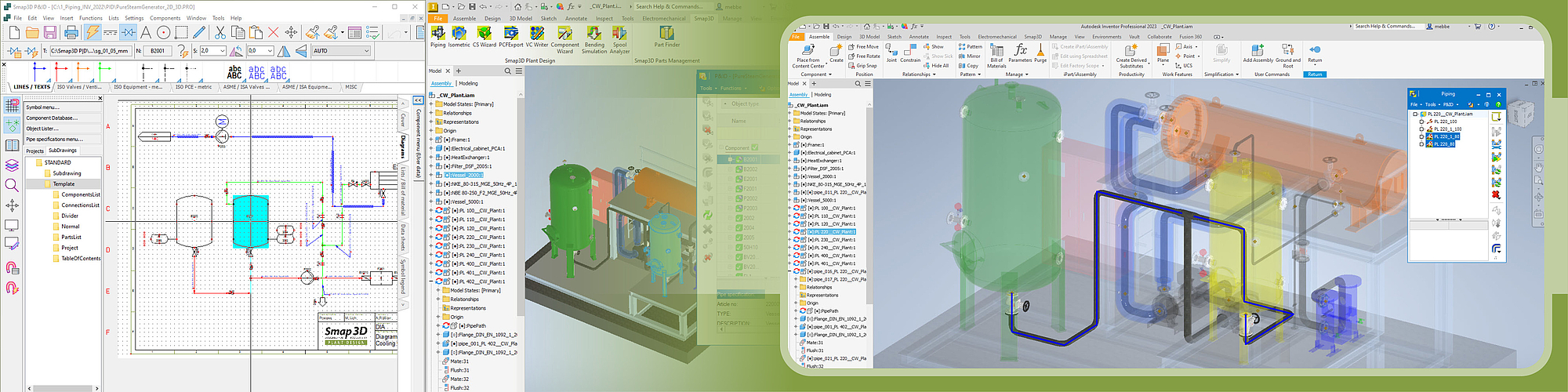1568x392 pixels.
Task: Click Open folder icon in P&ID toolbar
Action: coord(32,32)
